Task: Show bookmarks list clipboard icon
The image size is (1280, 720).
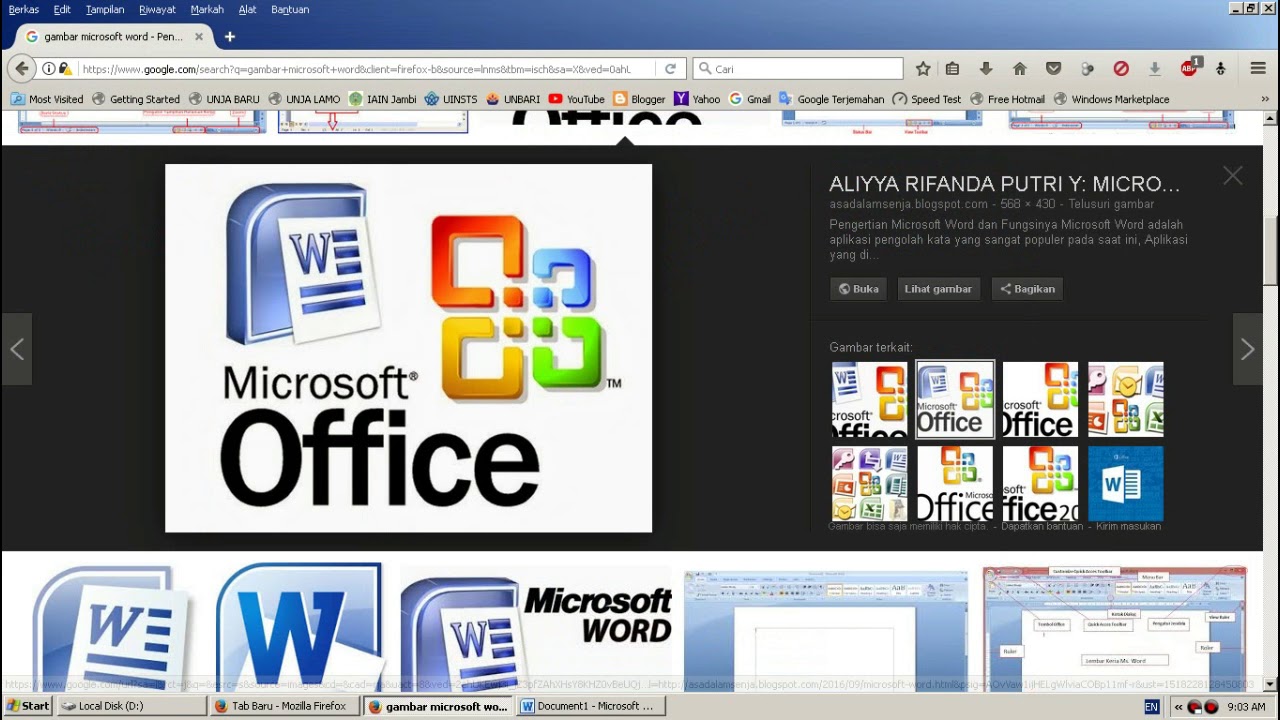Action: tap(952, 69)
